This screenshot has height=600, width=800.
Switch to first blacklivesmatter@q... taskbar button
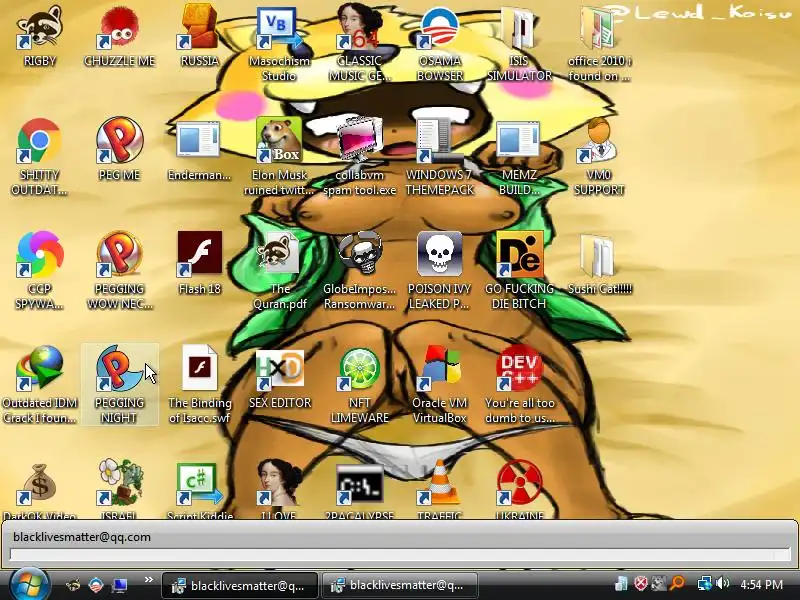(x=240, y=585)
